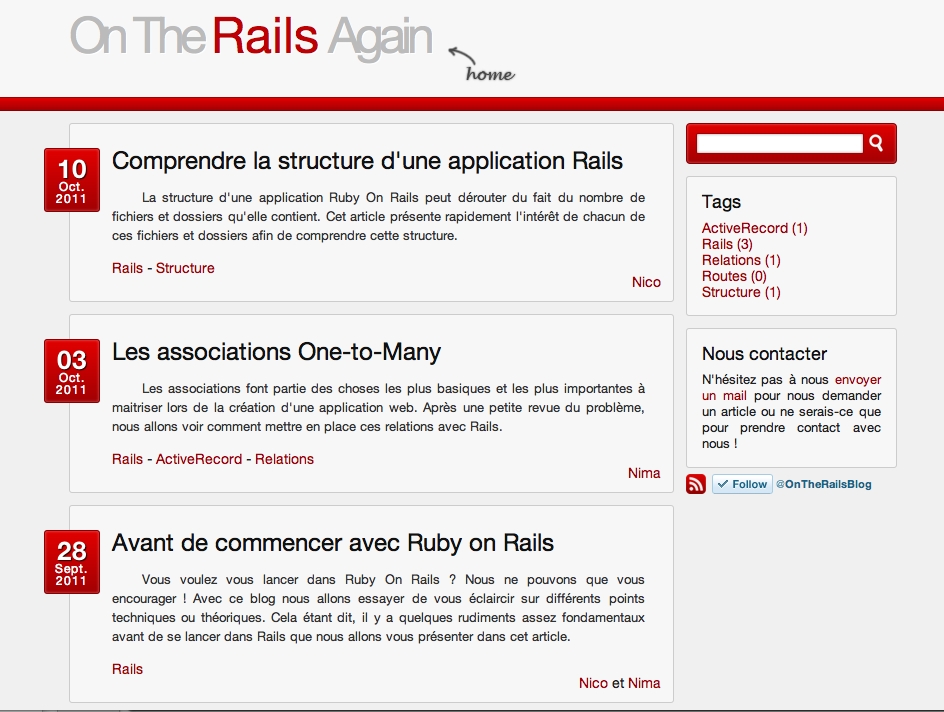
Task: Click the 28 Sept. 2011 date badge
Action: [72, 562]
